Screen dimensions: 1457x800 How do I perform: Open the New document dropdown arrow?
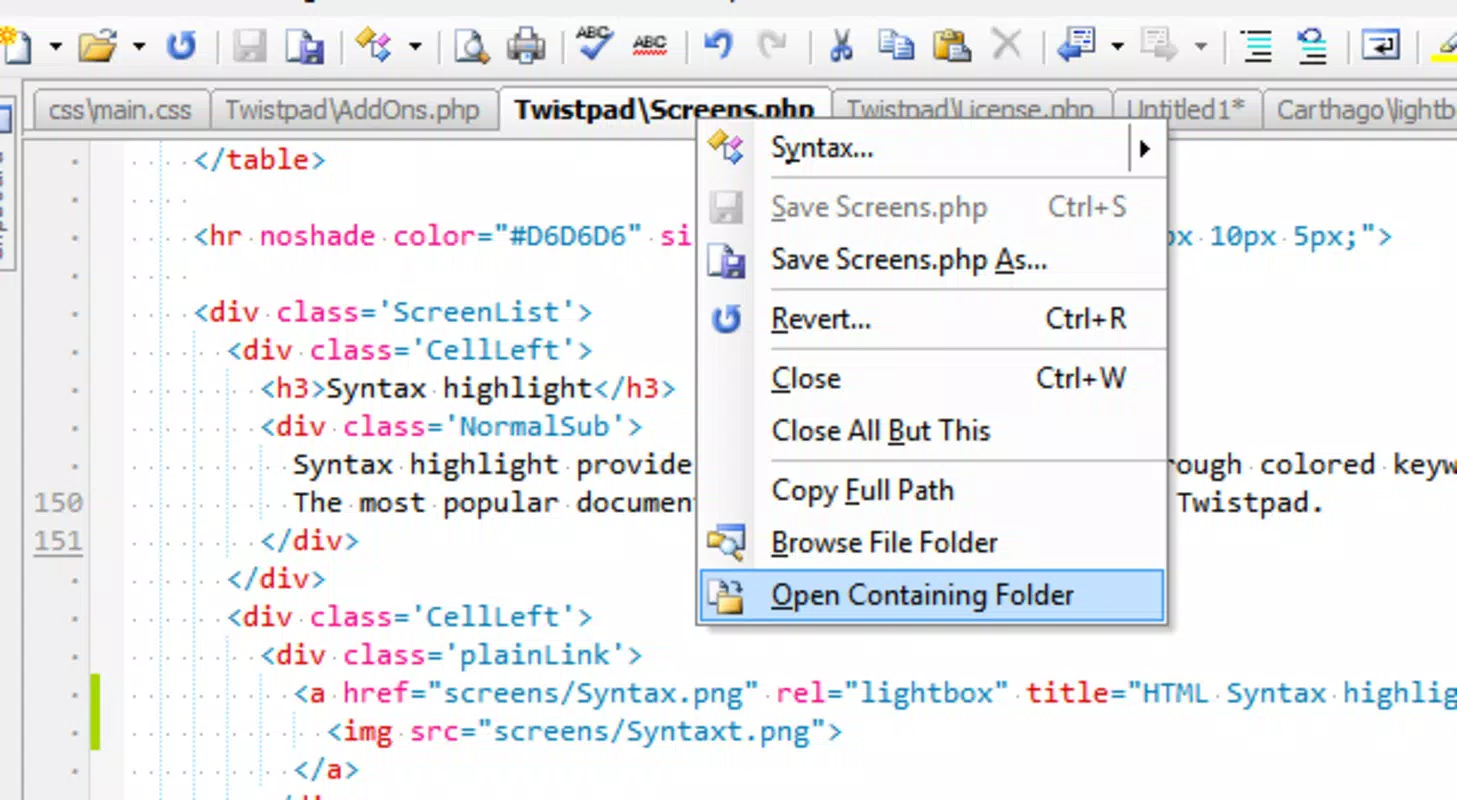tap(55, 46)
